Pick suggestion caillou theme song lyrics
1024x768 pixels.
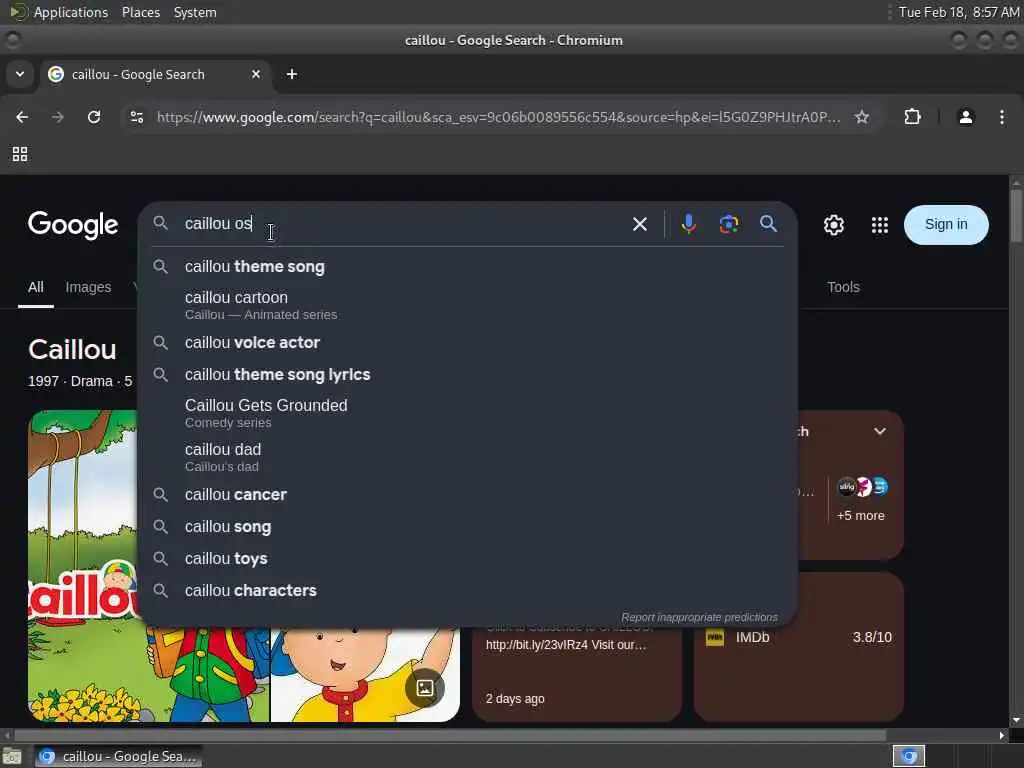tap(468, 374)
